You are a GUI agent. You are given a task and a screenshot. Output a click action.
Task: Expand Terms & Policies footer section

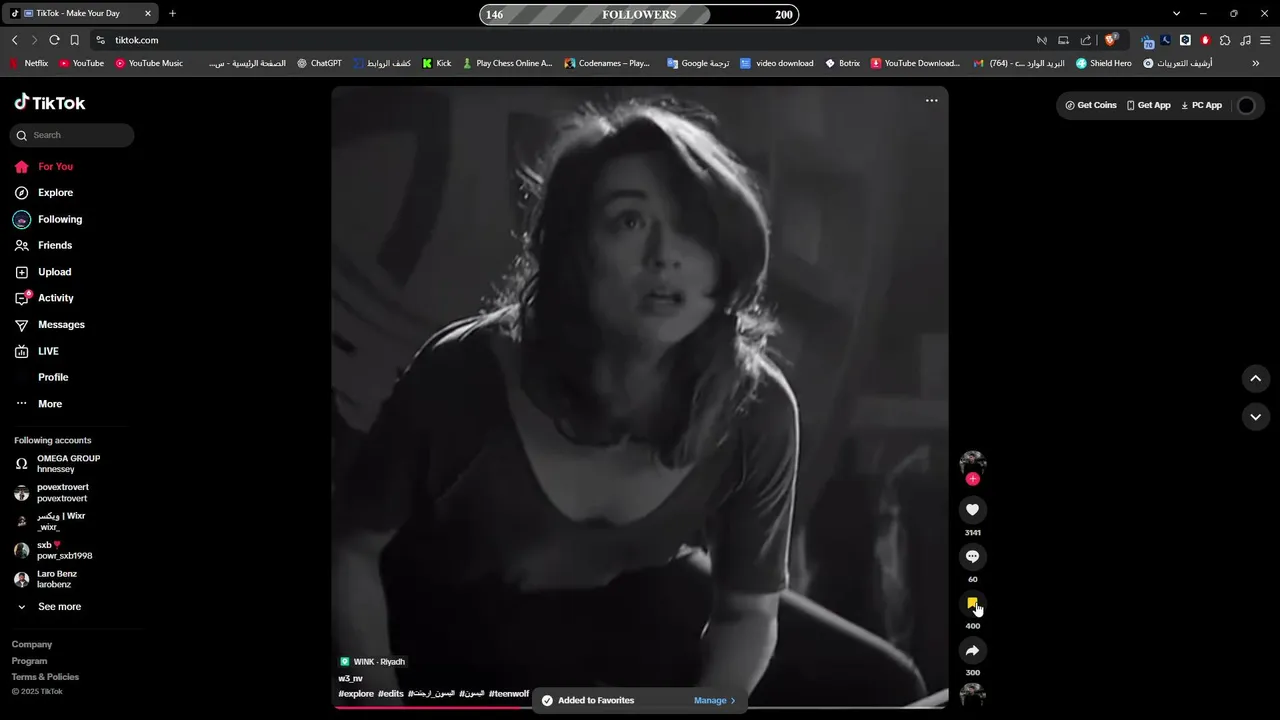45,677
